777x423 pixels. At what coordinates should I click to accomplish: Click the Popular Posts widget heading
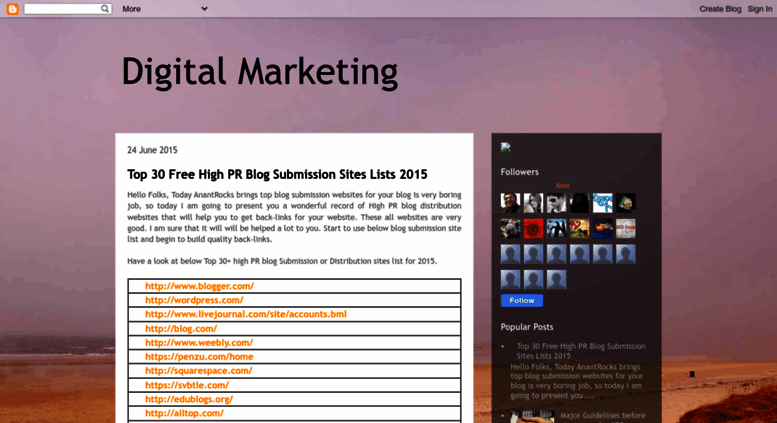(527, 327)
